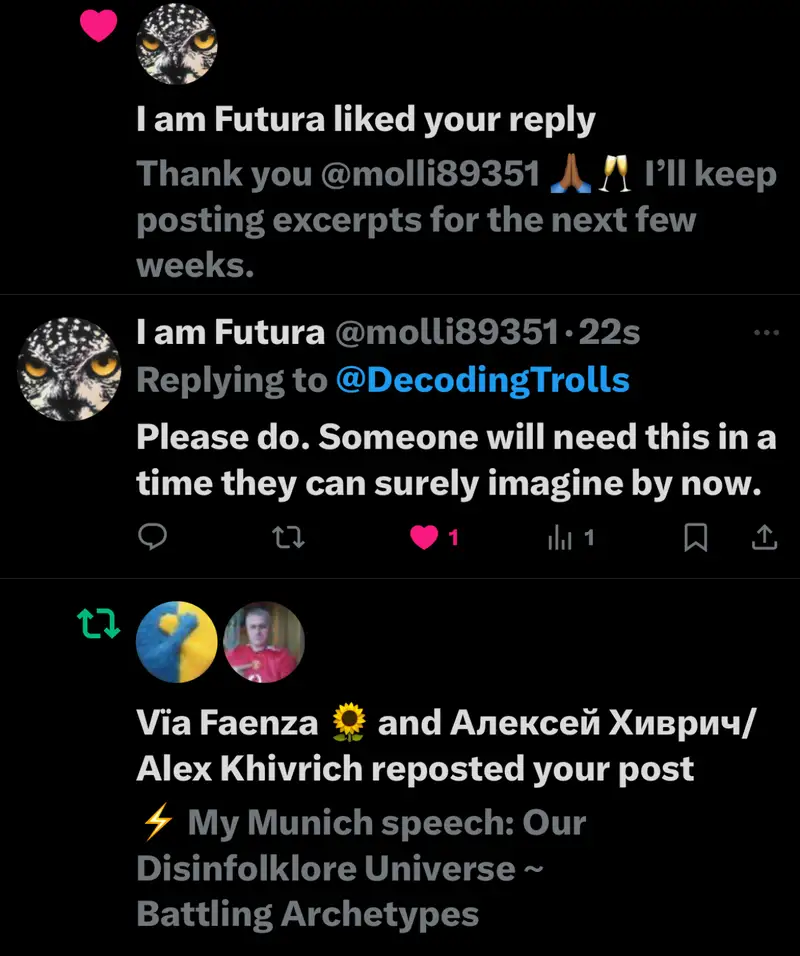Open owl avatar in liked notification

coord(177,44)
